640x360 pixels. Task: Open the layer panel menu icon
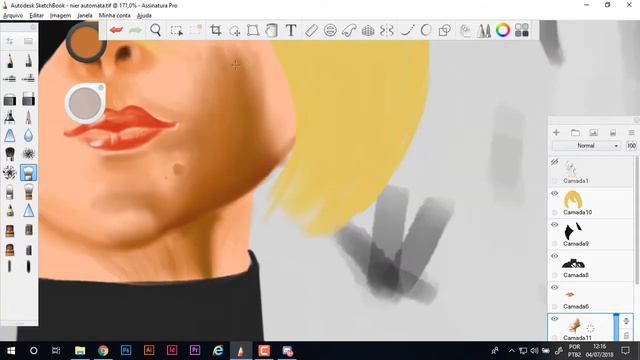631,133
